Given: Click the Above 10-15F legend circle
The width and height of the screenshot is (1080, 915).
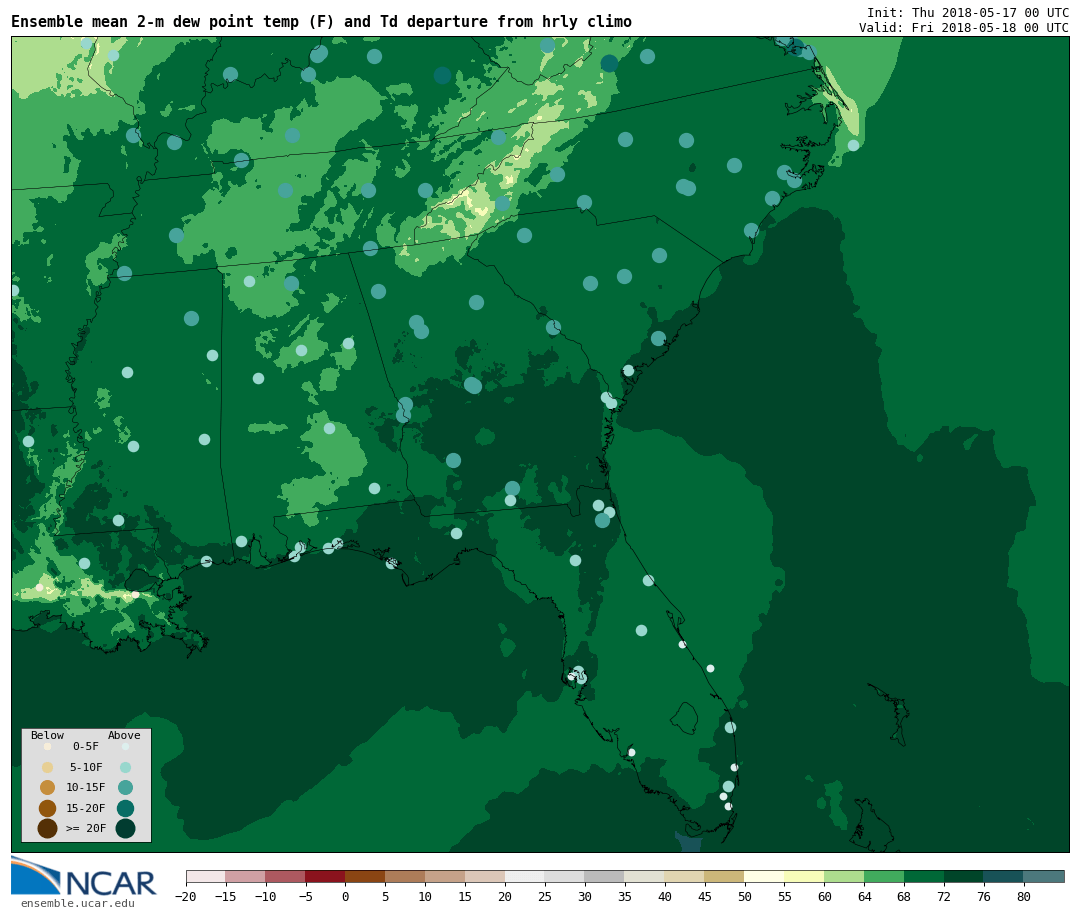Looking at the screenshot, I should (125, 788).
